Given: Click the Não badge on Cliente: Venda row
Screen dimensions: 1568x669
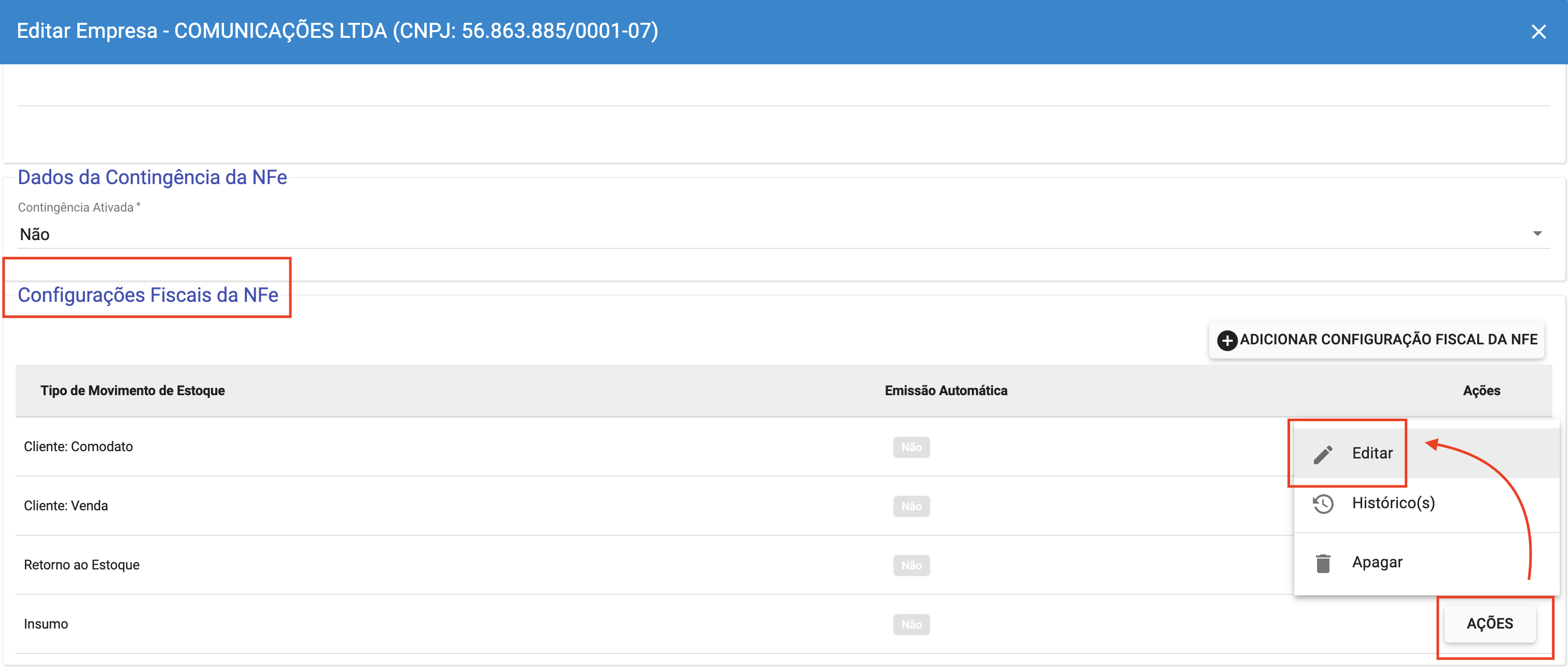Looking at the screenshot, I should point(911,507).
